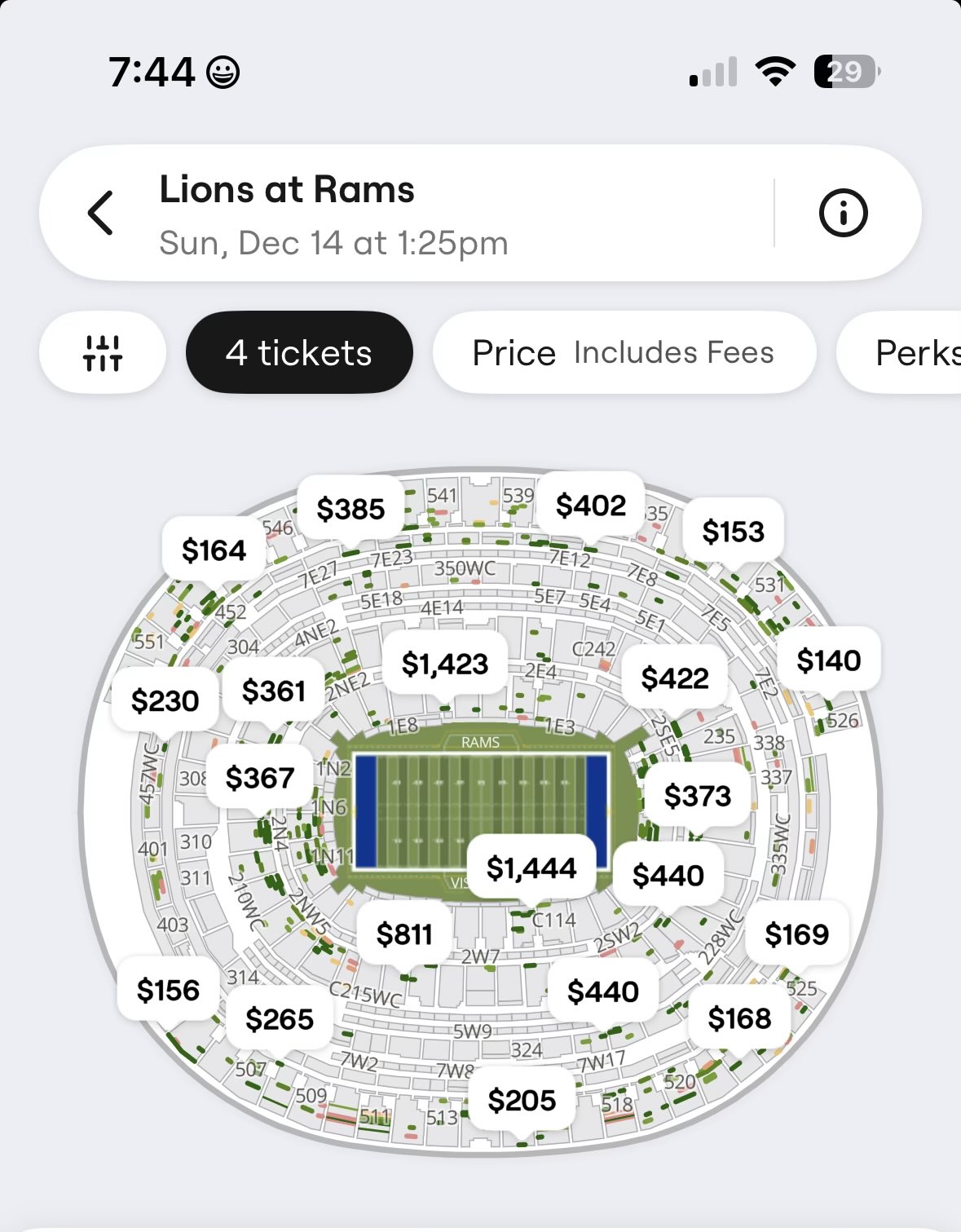961x1232 pixels.
Task: Select the $153 price marker
Action: coord(734,532)
